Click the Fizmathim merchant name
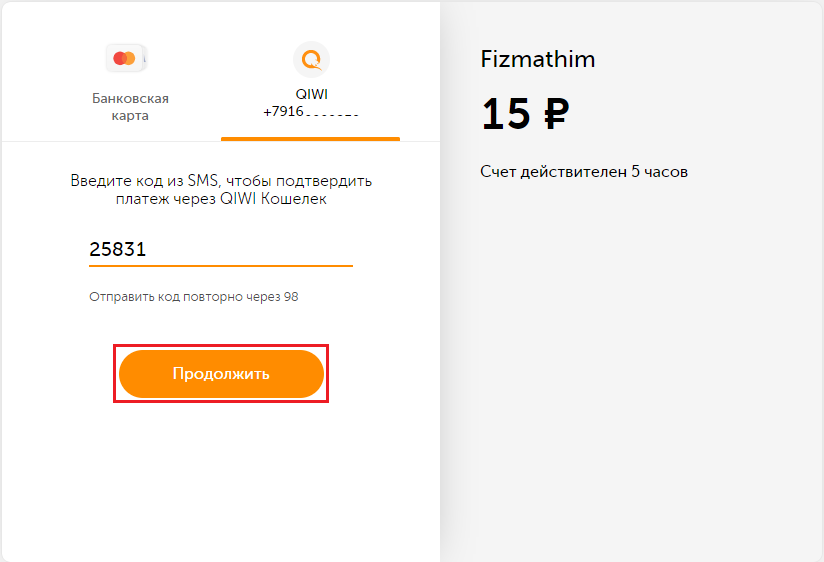 coord(538,59)
